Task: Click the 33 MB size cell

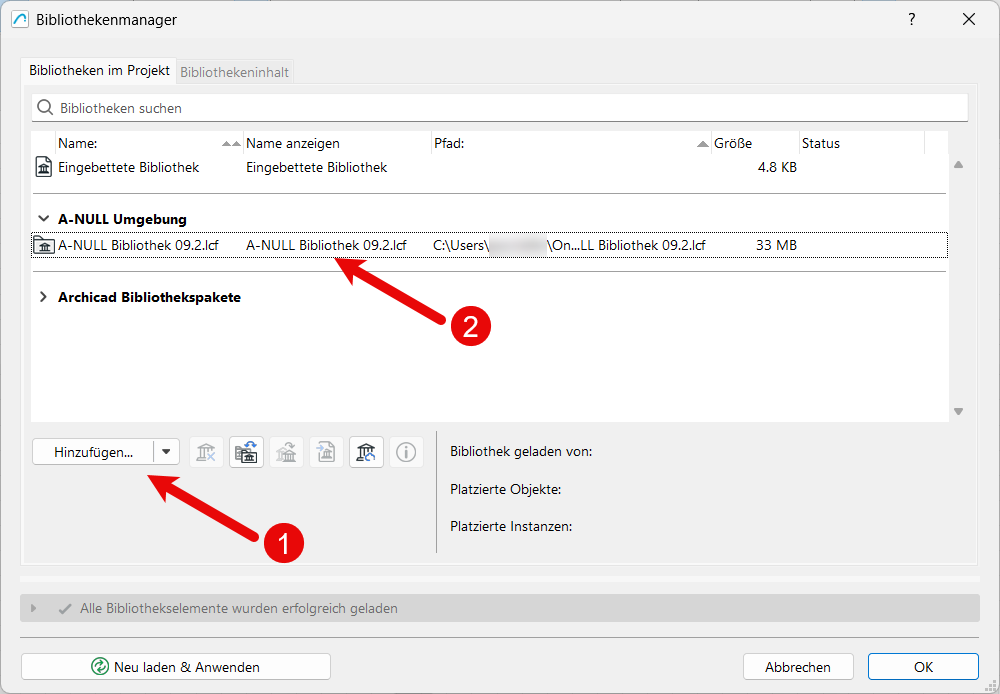Action: (776, 246)
